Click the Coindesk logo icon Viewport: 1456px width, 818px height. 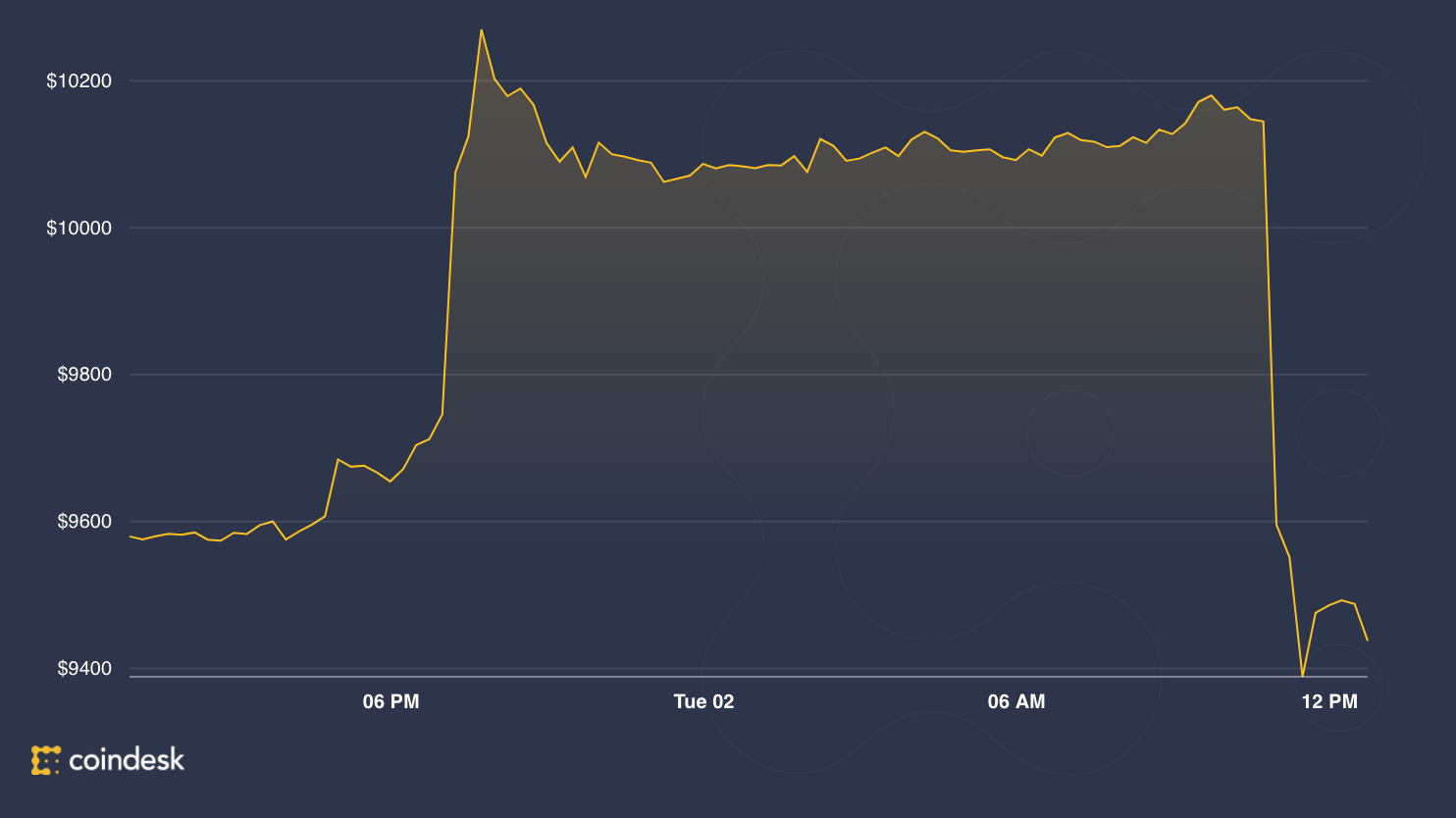[x=45, y=760]
